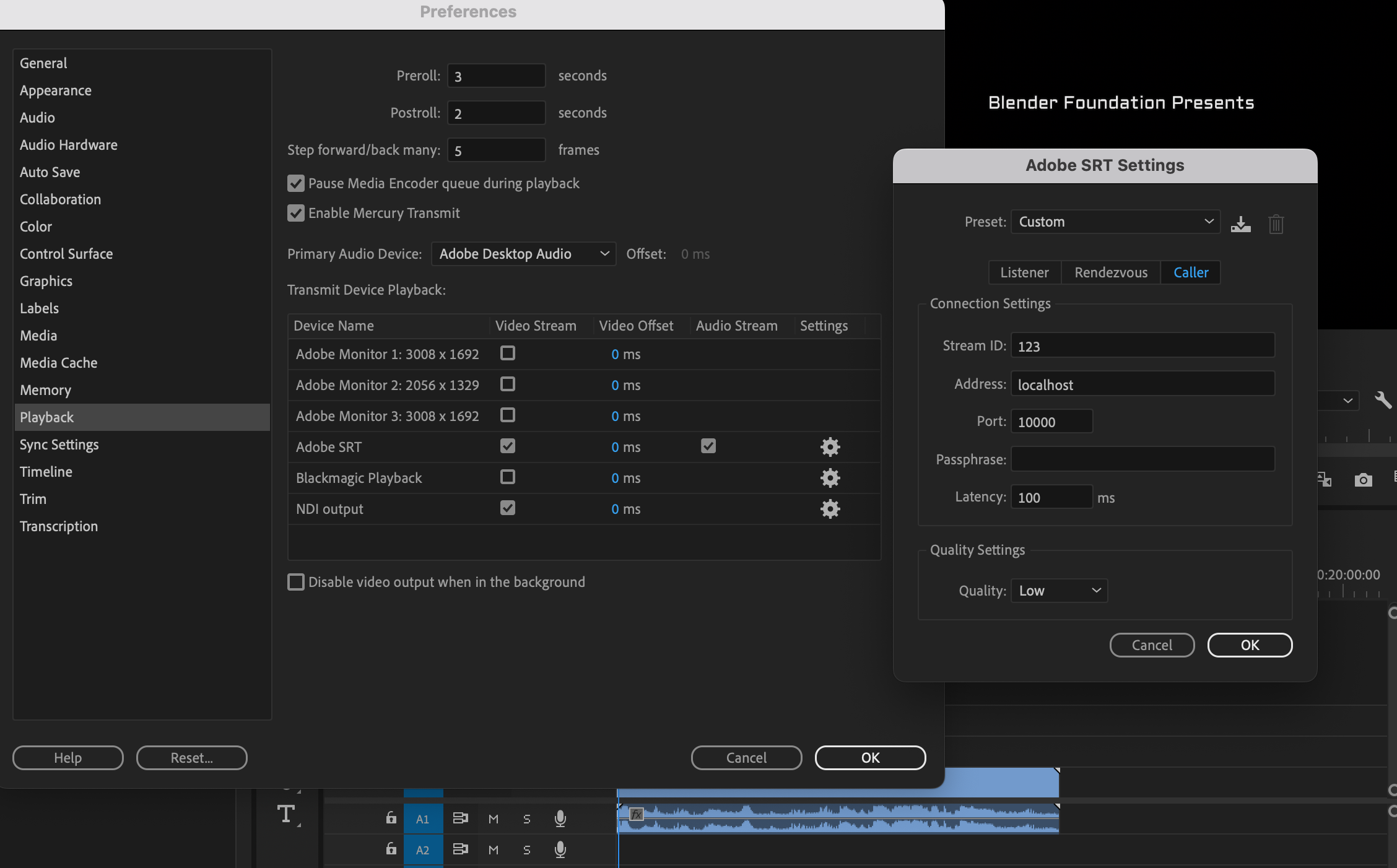
Task: Select the Type tool in the timeline toolbar
Action: pyautogui.click(x=286, y=815)
